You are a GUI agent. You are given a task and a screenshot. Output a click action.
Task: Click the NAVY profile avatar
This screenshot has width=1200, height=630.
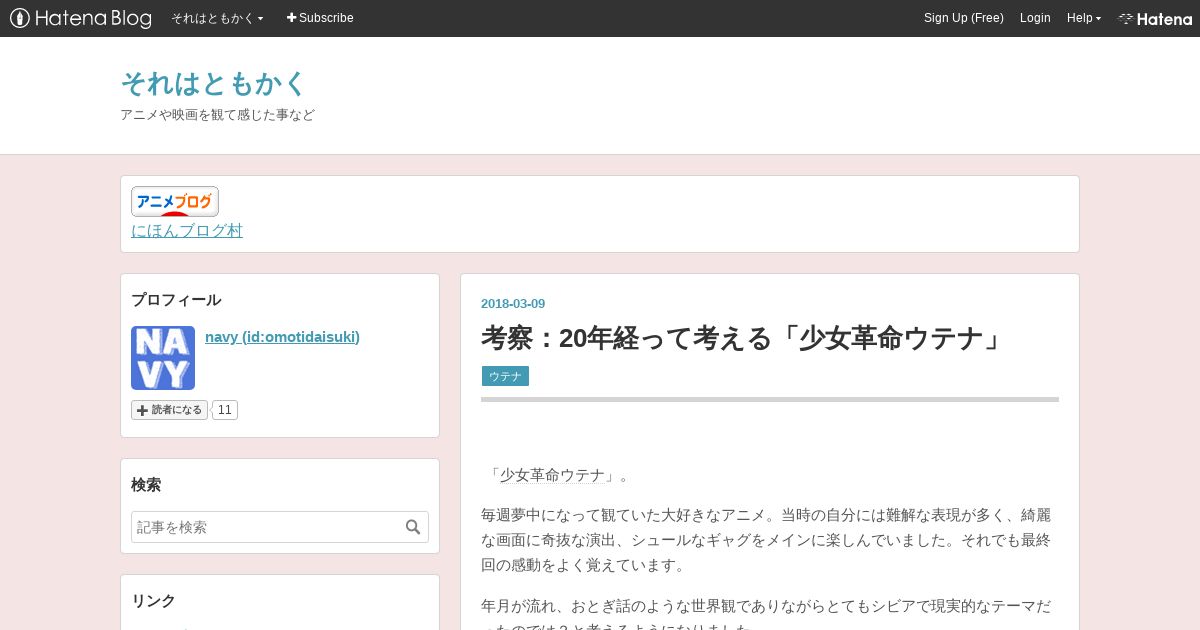coord(163,358)
